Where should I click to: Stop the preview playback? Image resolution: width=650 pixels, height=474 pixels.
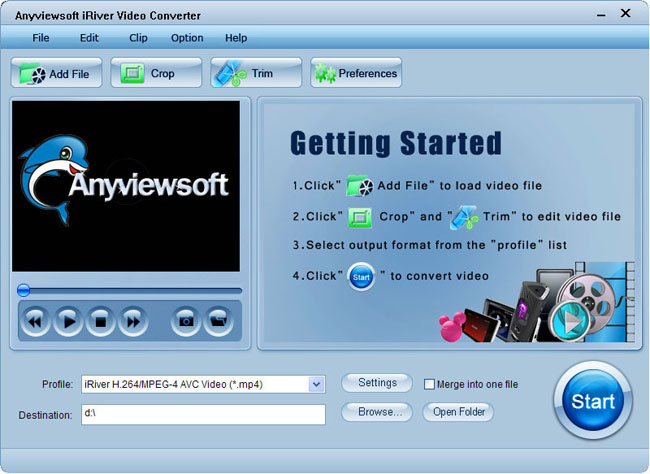(x=100, y=321)
